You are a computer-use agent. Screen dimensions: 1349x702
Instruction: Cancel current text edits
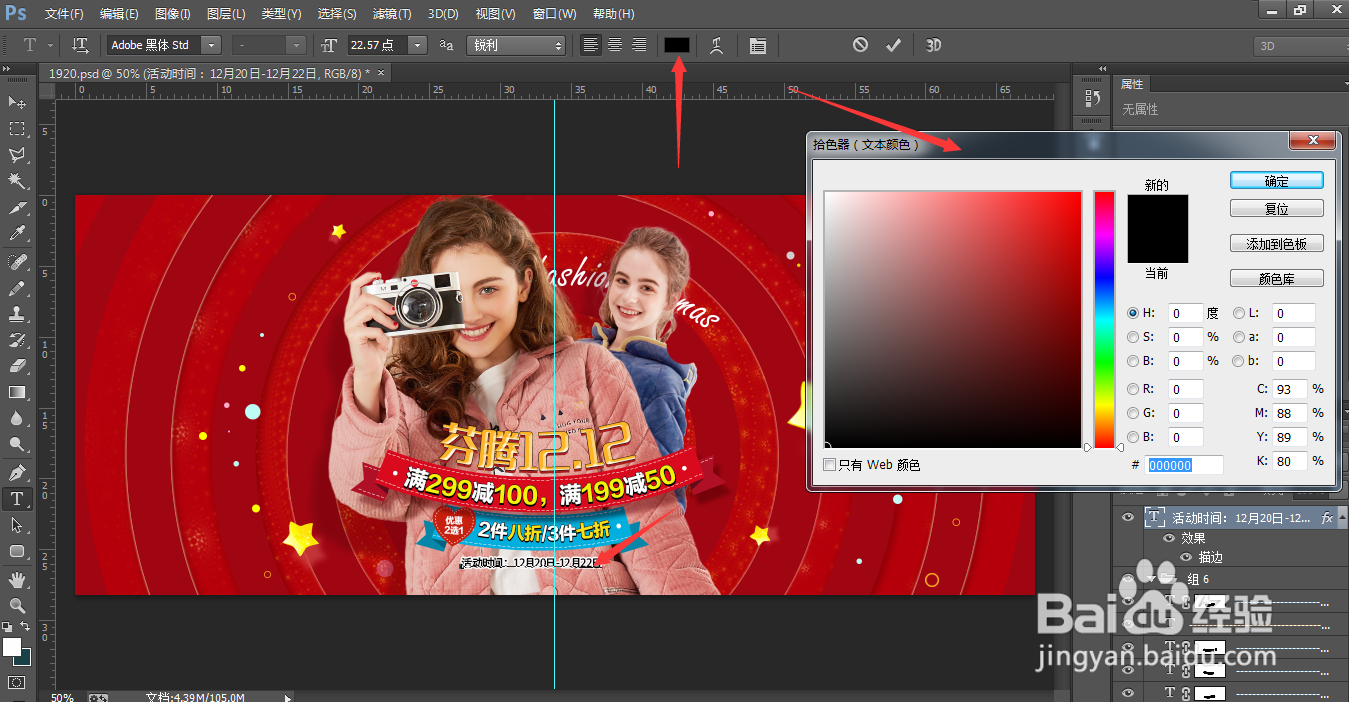(860, 45)
